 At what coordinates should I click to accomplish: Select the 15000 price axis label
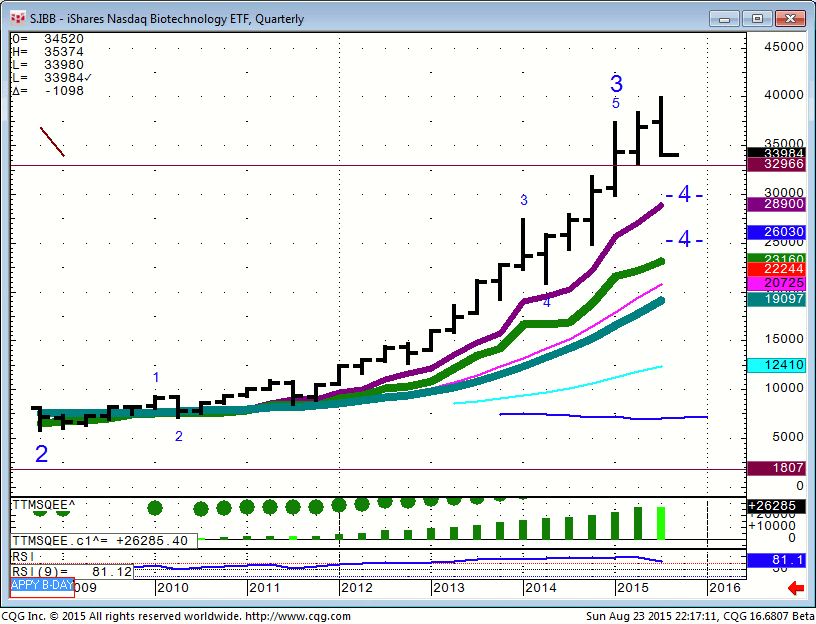[x=784, y=339]
